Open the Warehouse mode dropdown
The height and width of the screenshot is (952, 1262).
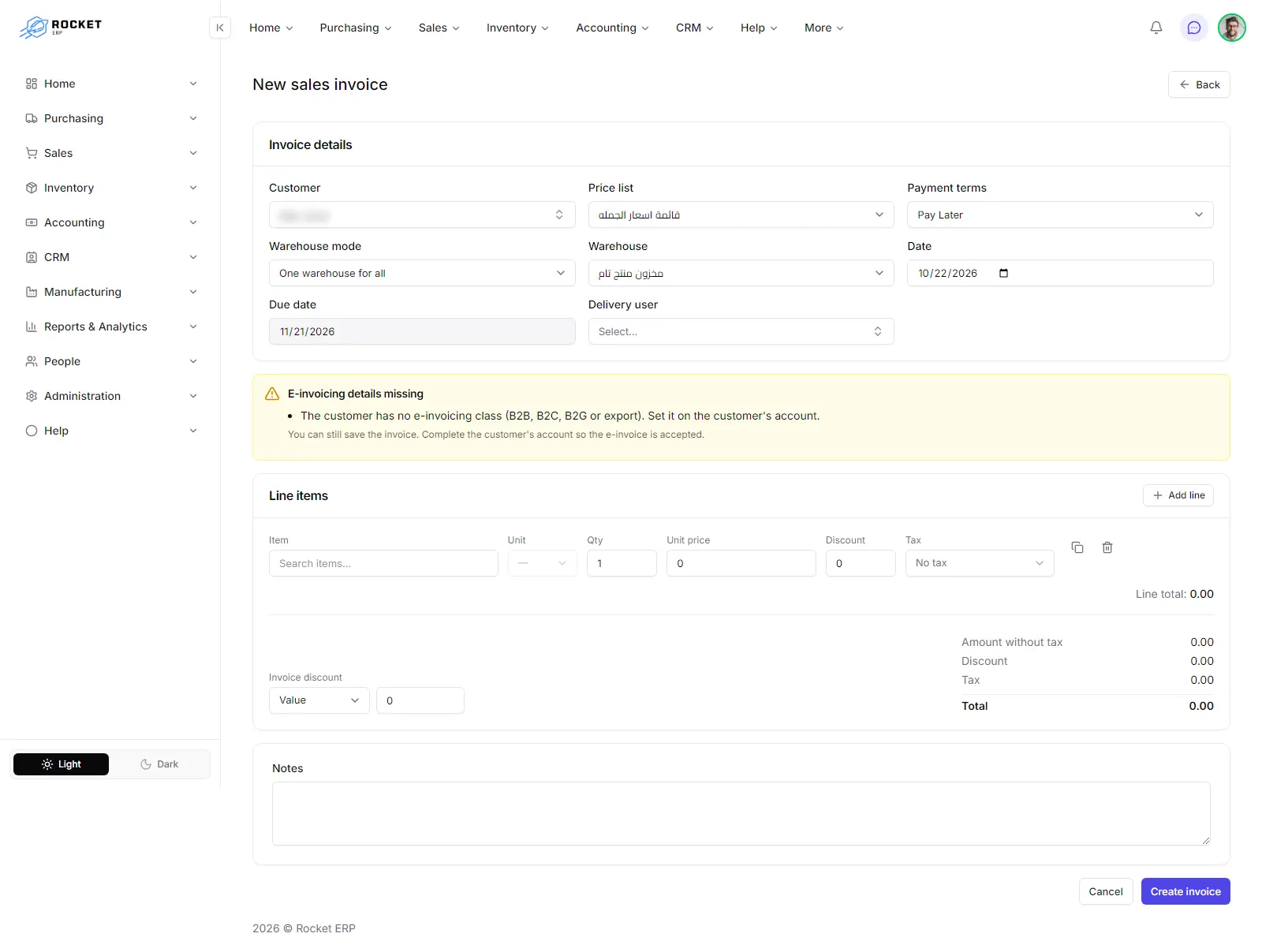coord(422,273)
